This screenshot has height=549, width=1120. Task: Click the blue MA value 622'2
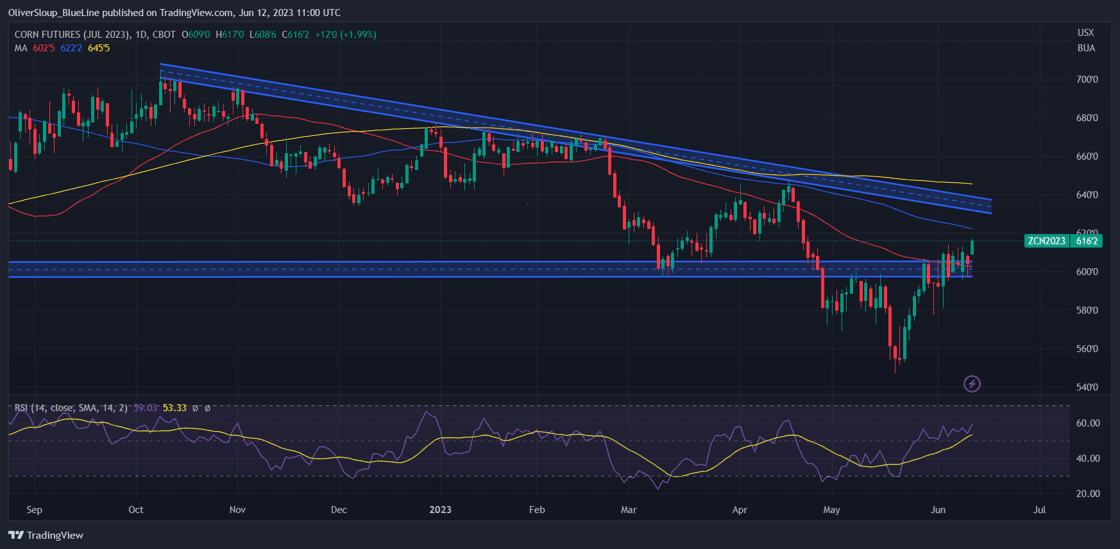tap(71, 47)
